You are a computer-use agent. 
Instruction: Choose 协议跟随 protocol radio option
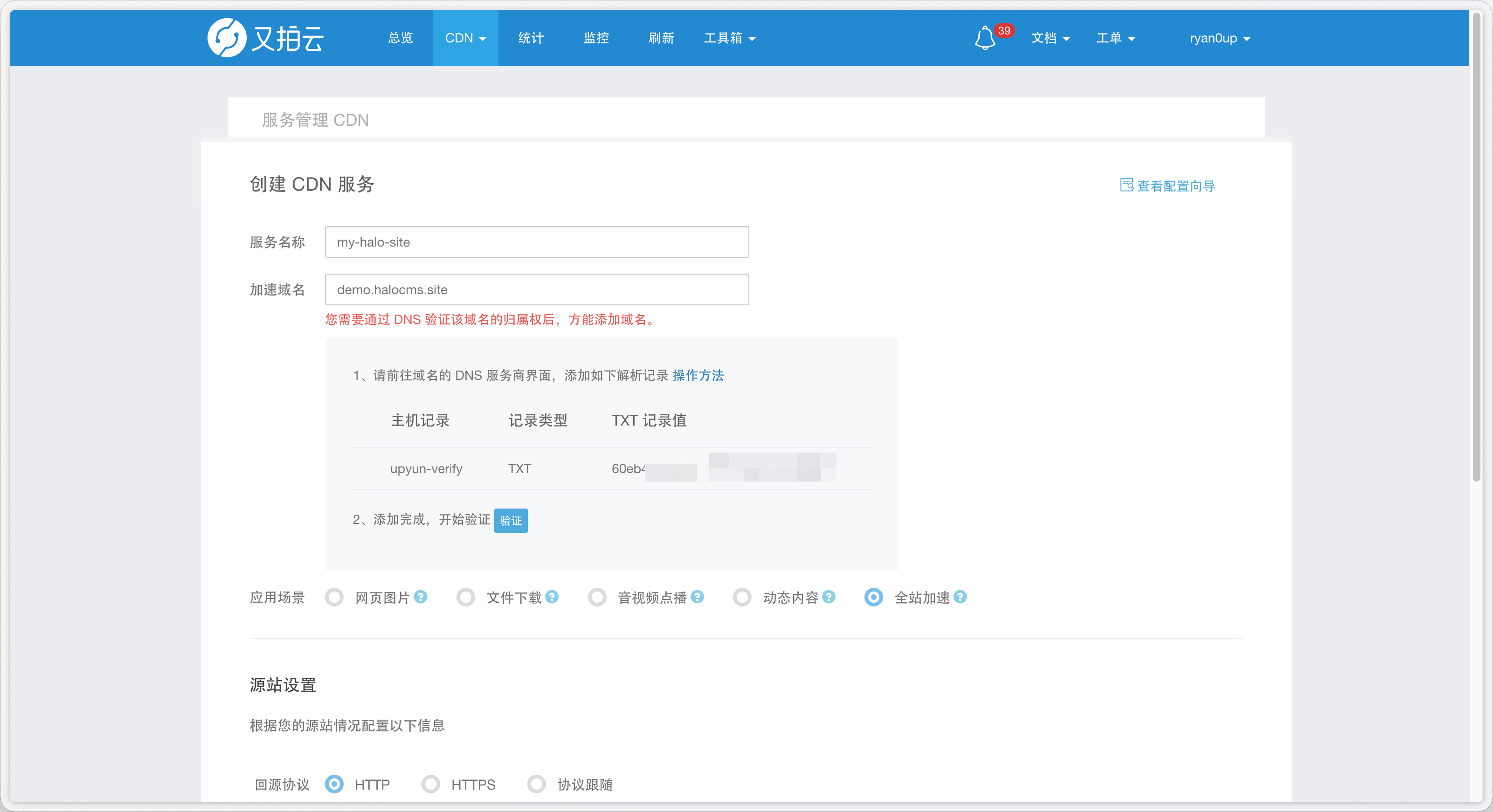536,784
